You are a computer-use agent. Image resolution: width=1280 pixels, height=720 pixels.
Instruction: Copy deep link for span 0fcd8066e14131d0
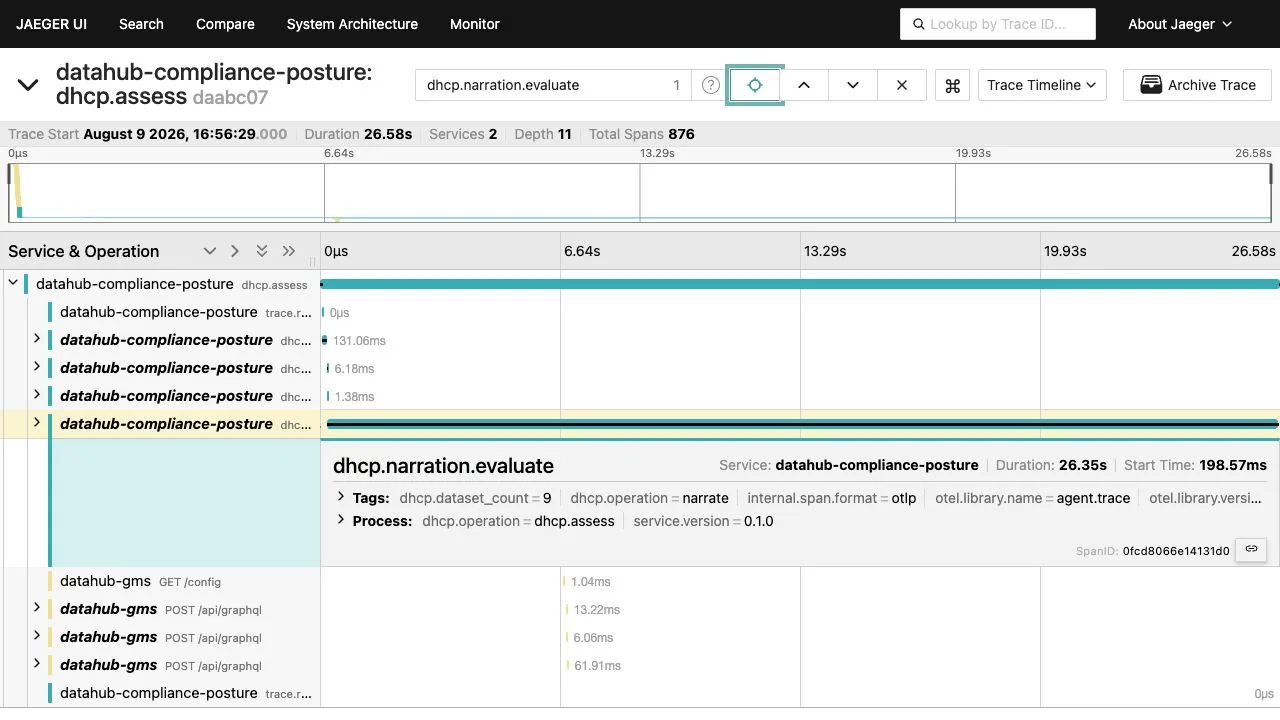click(1251, 549)
